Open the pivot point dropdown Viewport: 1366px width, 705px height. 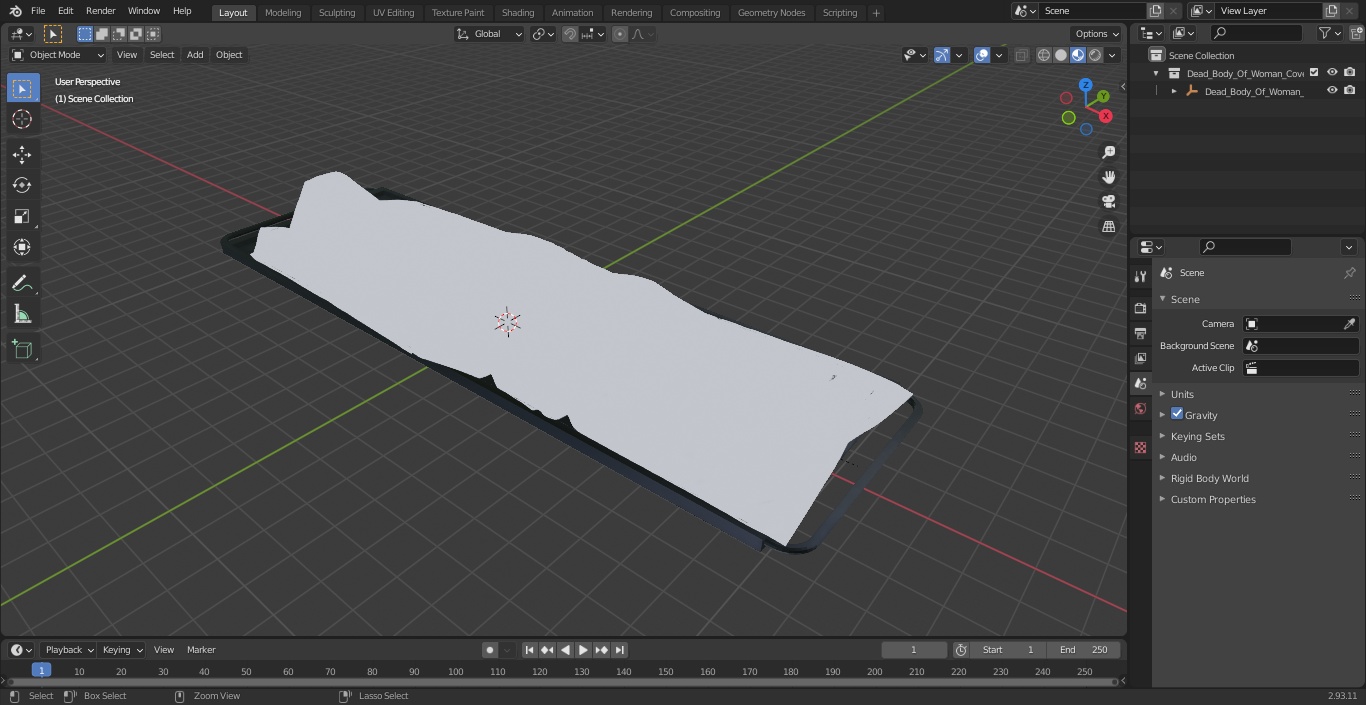[543, 34]
